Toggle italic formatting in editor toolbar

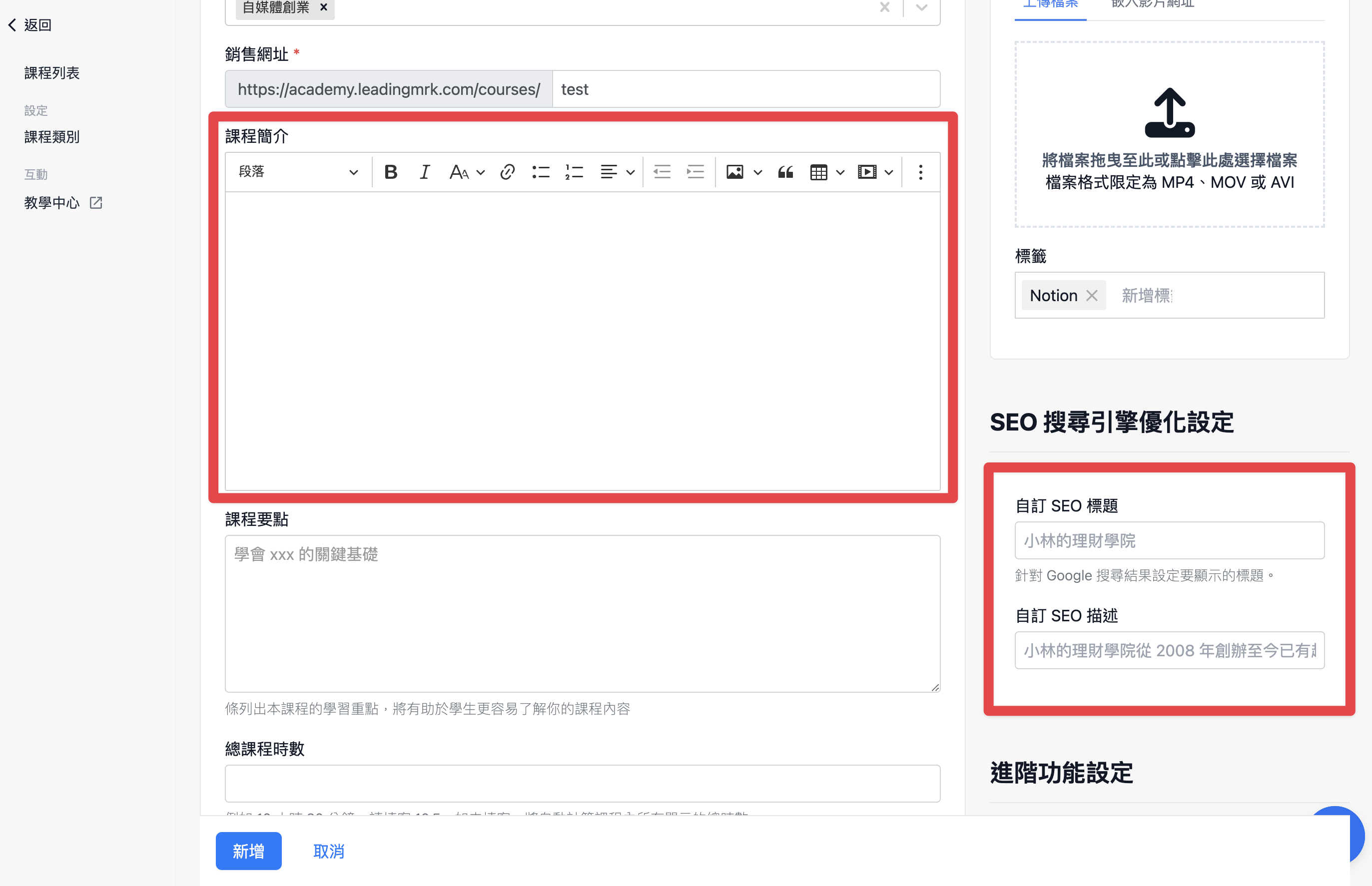click(x=424, y=172)
